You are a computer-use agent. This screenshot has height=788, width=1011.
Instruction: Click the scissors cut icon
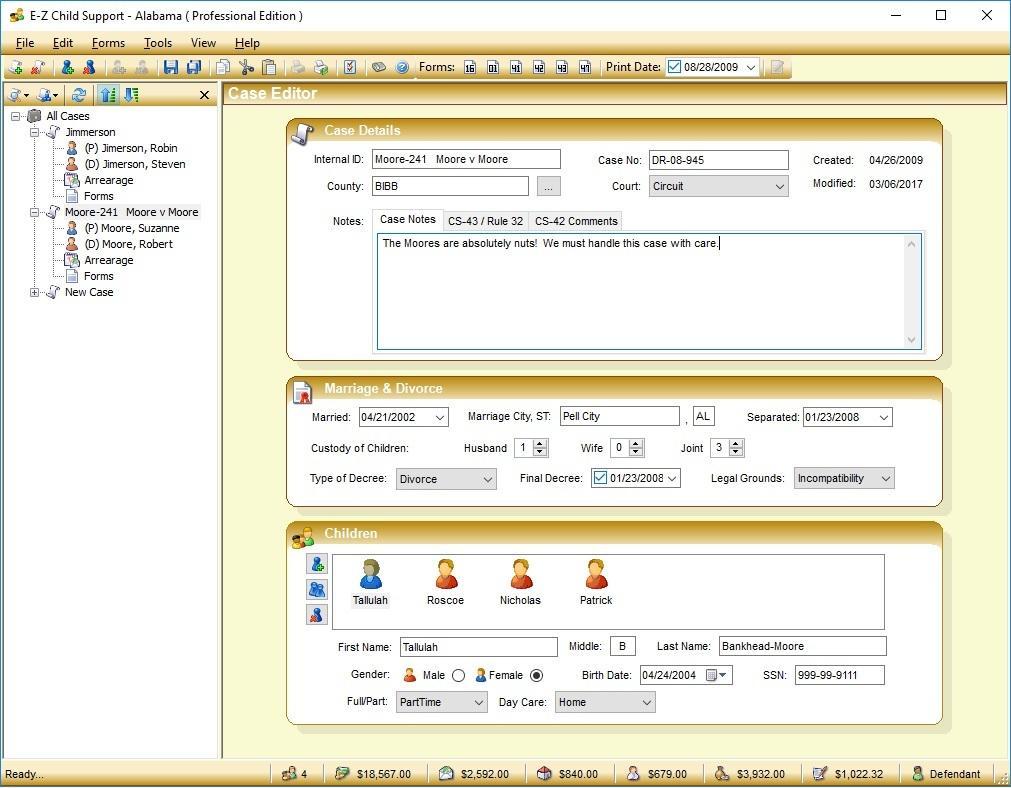[x=246, y=67]
